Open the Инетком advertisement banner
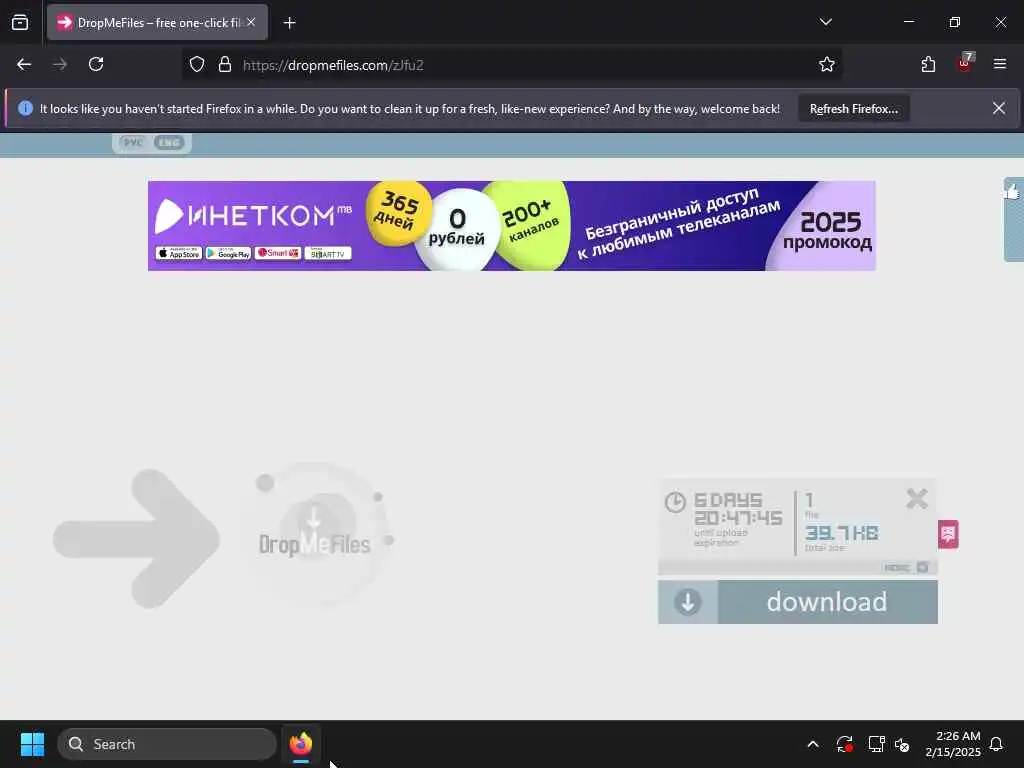Screen dimensions: 1024x768 coord(511,226)
